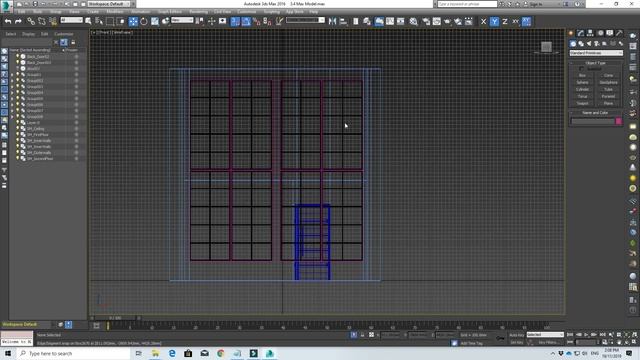Toggle Auto Key animation mode

click(516, 335)
